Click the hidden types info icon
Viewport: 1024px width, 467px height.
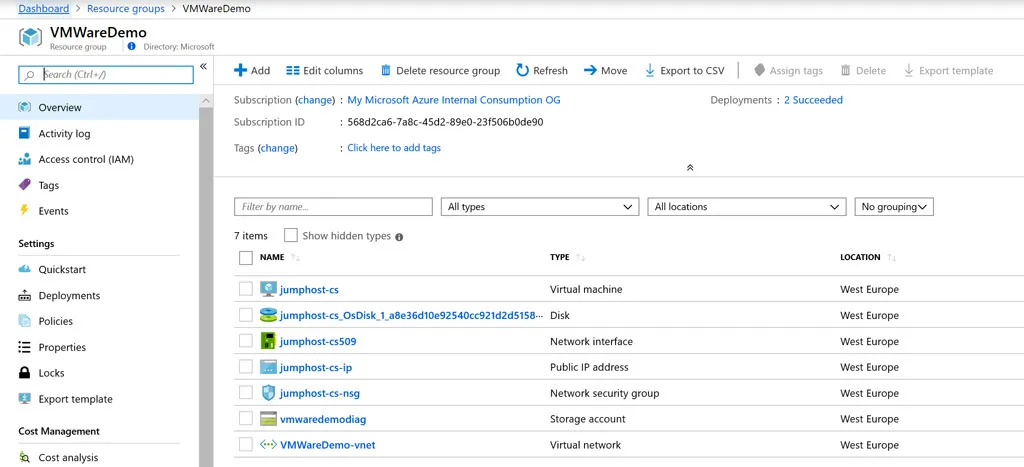coord(399,237)
